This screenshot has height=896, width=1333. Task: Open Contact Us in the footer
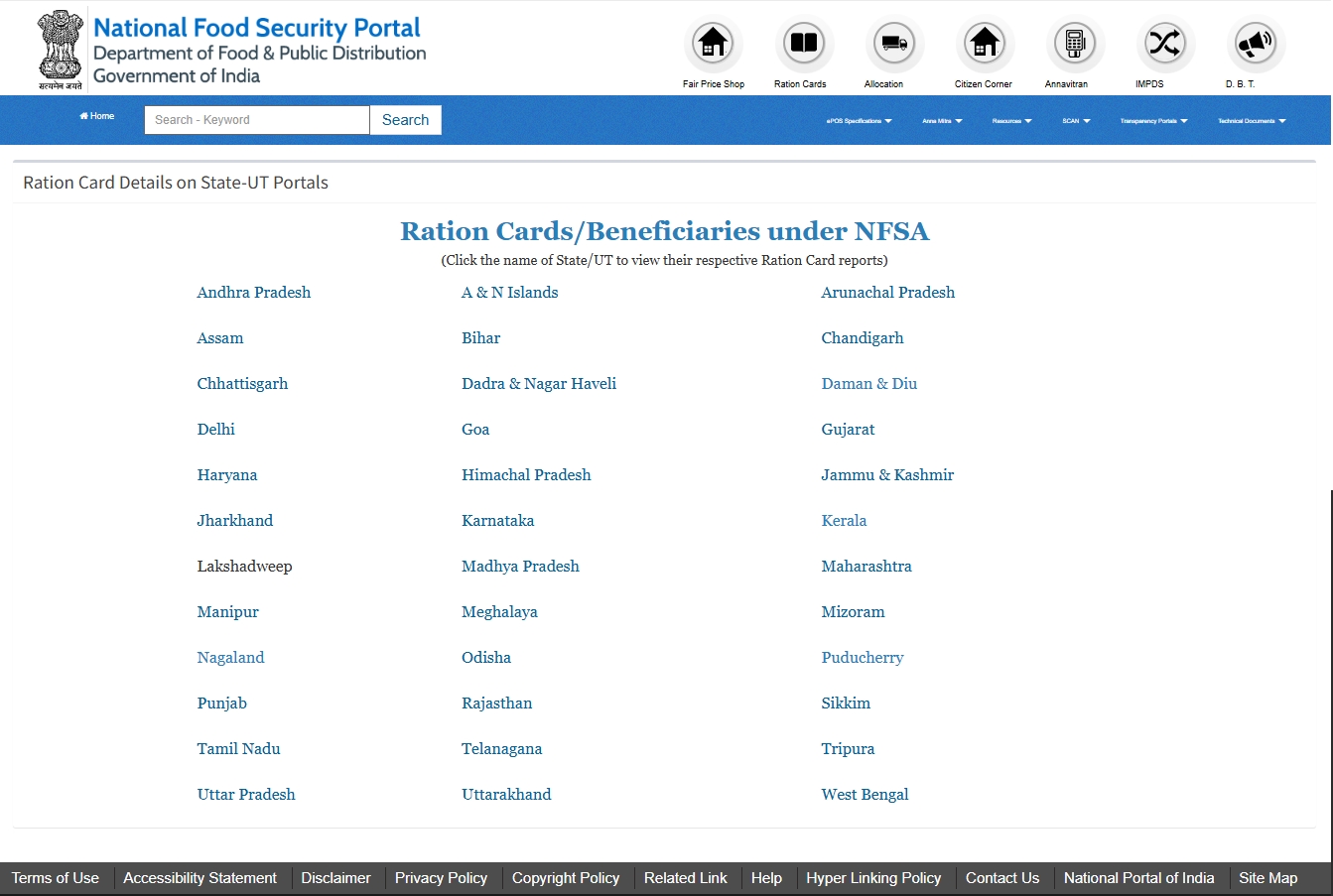pyautogui.click(x=1002, y=878)
